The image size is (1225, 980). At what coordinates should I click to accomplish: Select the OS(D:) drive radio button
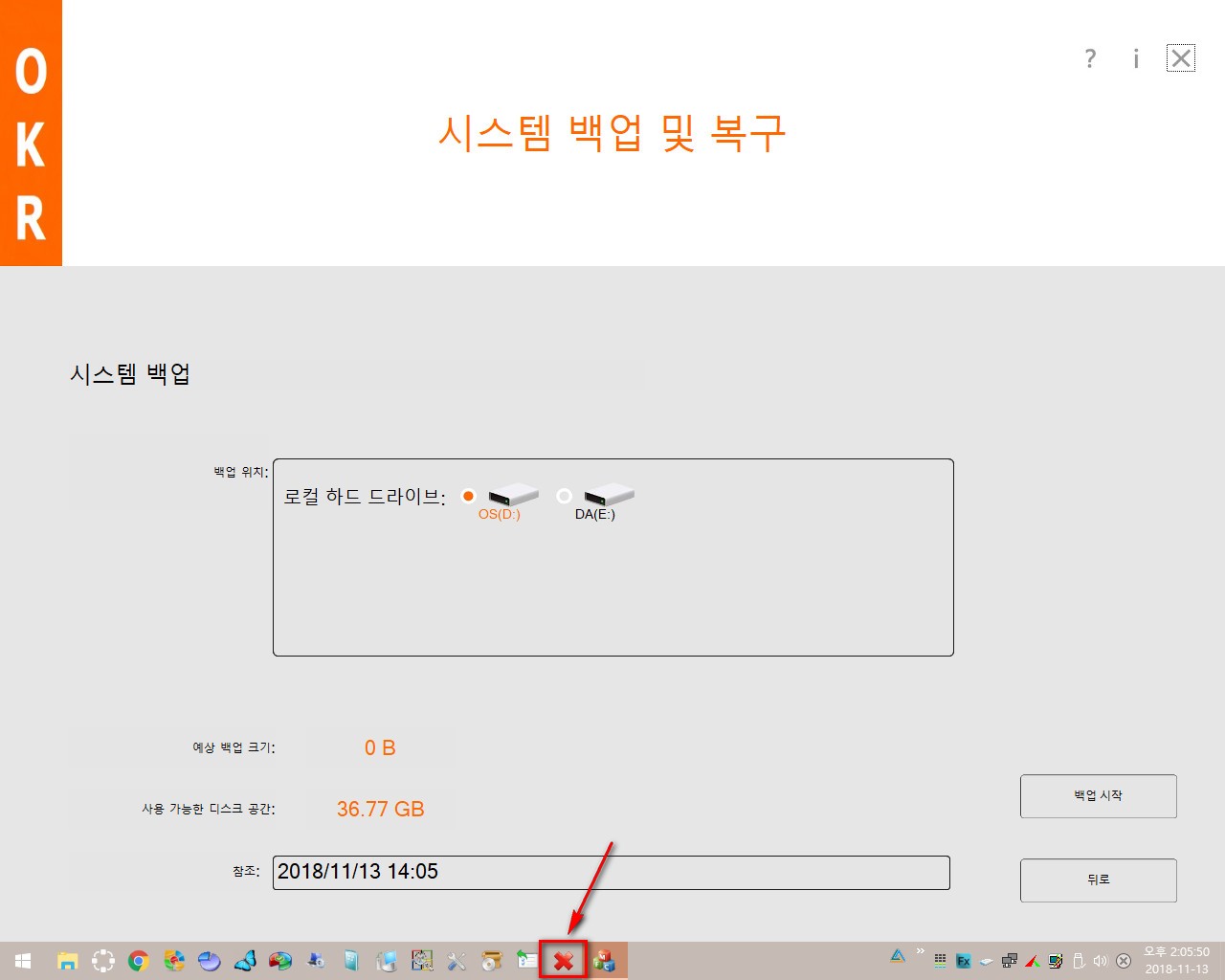[x=468, y=496]
